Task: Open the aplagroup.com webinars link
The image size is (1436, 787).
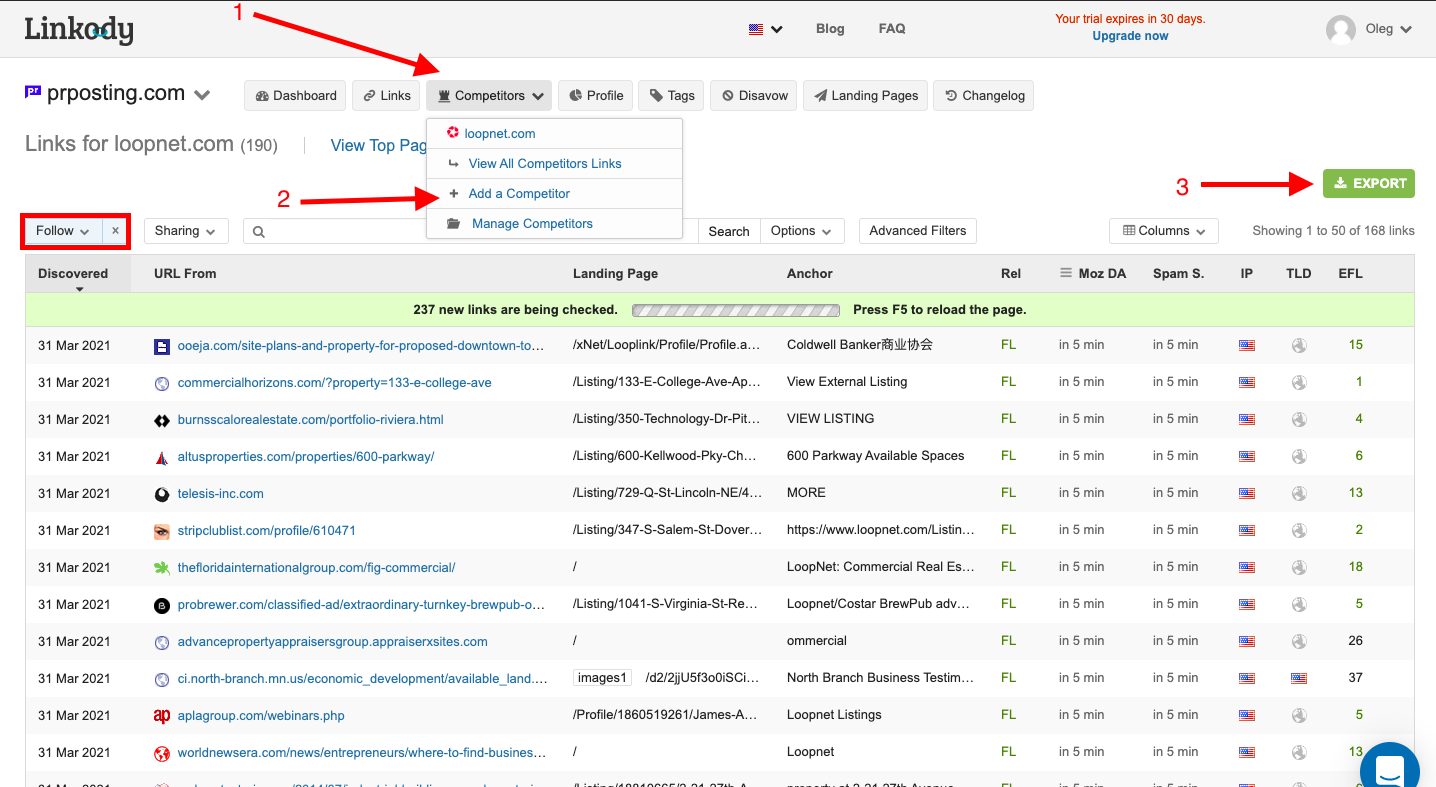Action: click(261, 716)
